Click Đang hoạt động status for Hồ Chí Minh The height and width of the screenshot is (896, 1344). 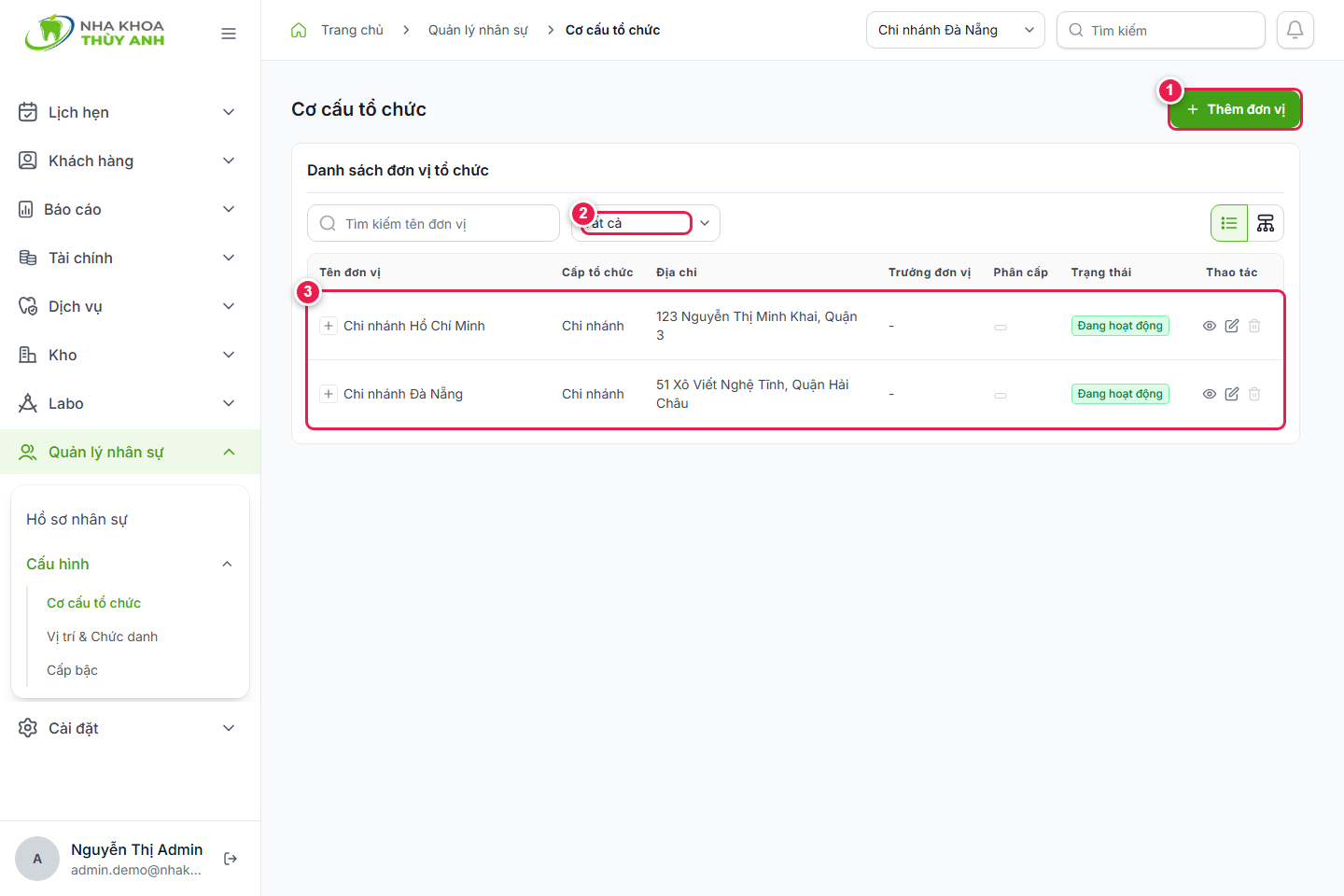click(1120, 326)
